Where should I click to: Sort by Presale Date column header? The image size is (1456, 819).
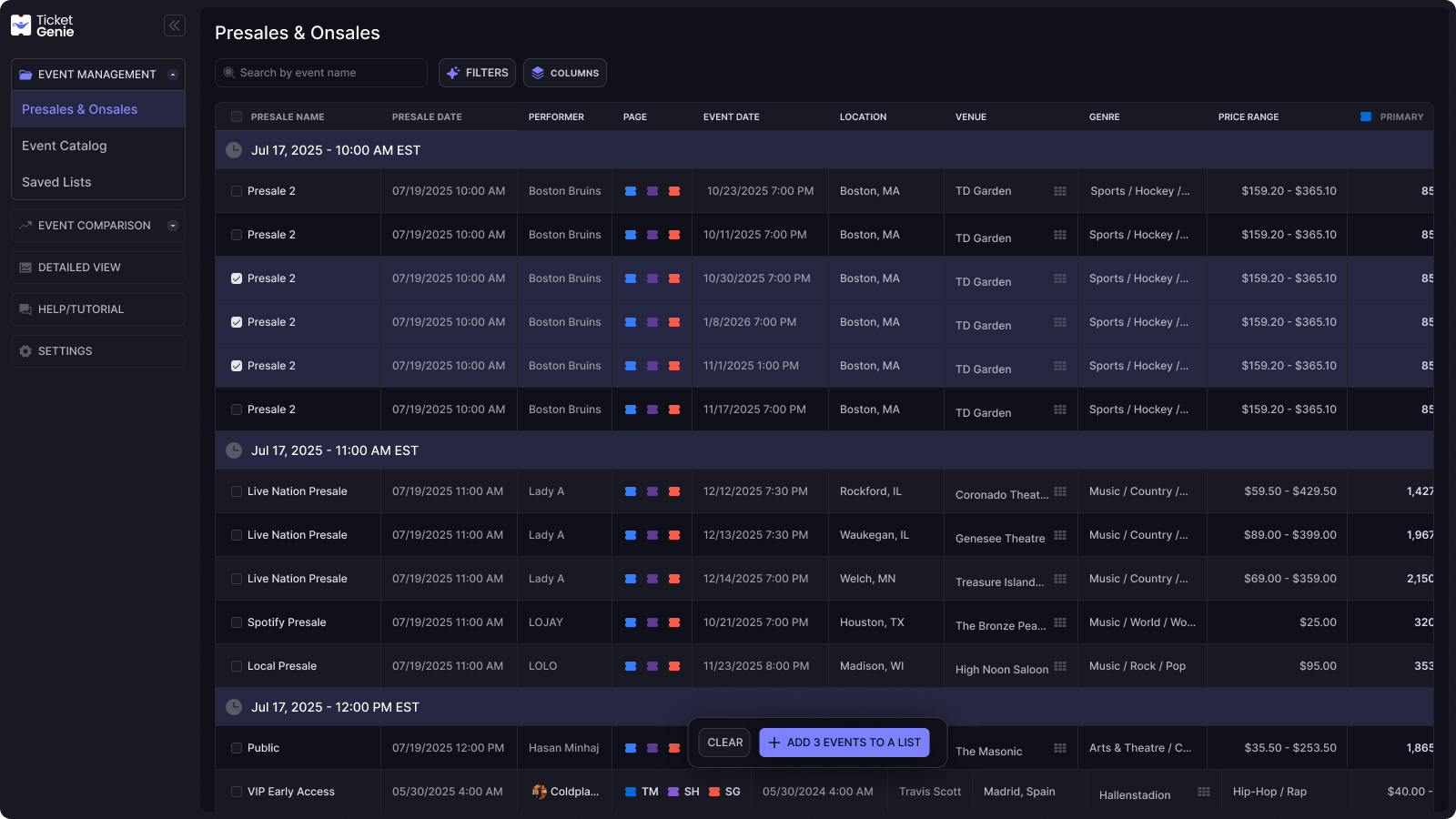tap(427, 116)
